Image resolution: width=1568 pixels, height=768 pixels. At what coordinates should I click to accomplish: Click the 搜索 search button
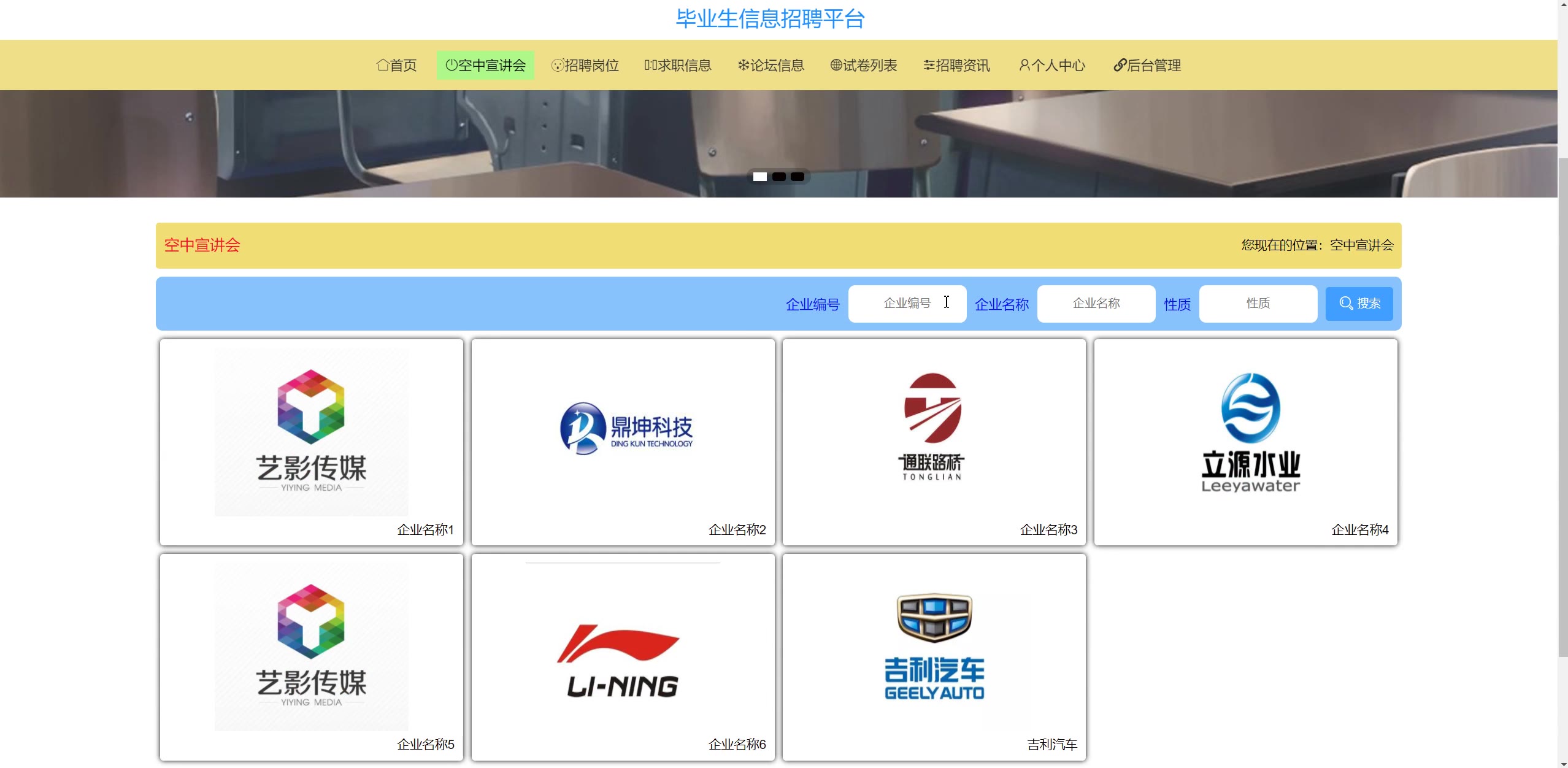1359,304
